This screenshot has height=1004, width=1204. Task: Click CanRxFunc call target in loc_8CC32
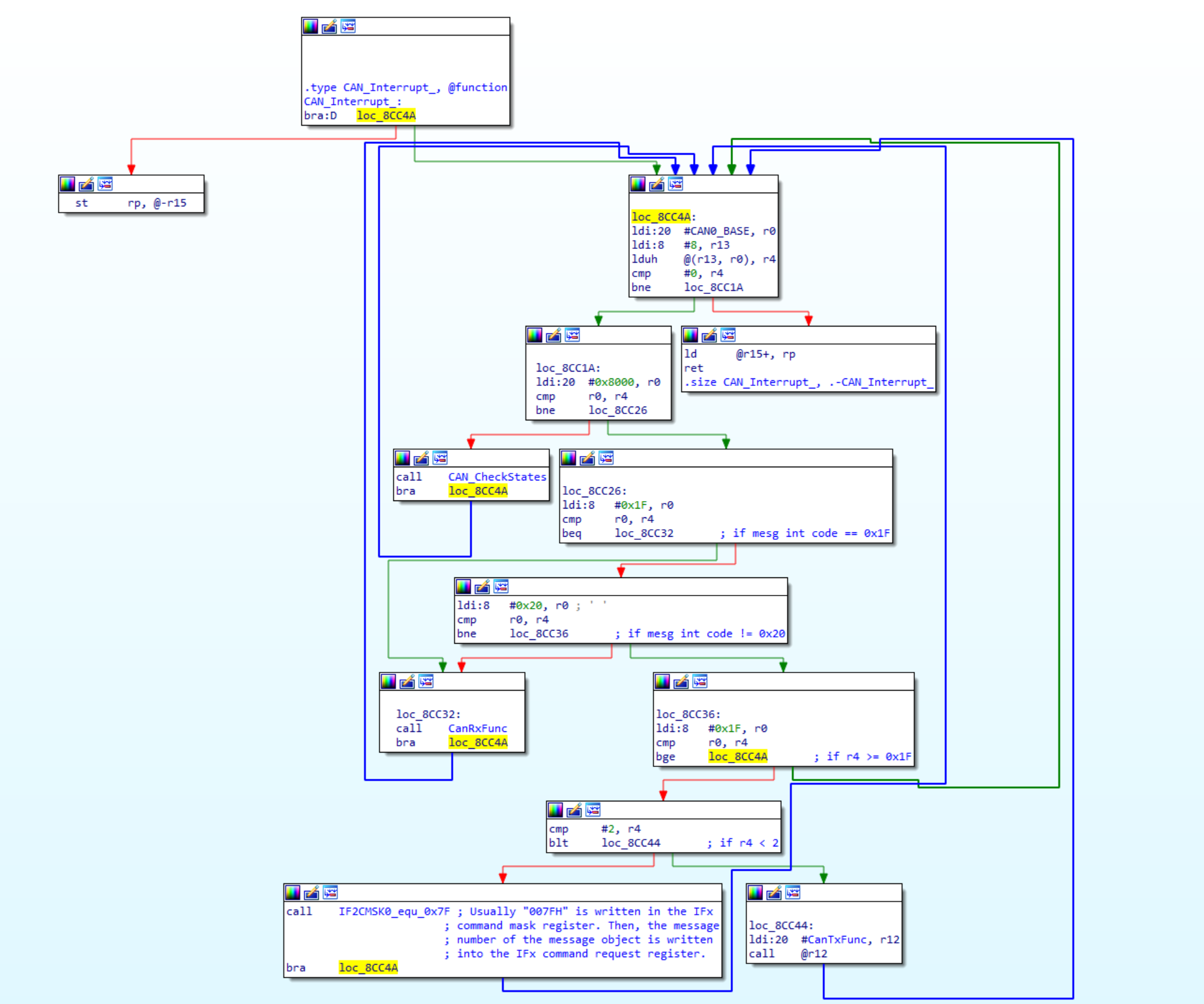tap(477, 728)
